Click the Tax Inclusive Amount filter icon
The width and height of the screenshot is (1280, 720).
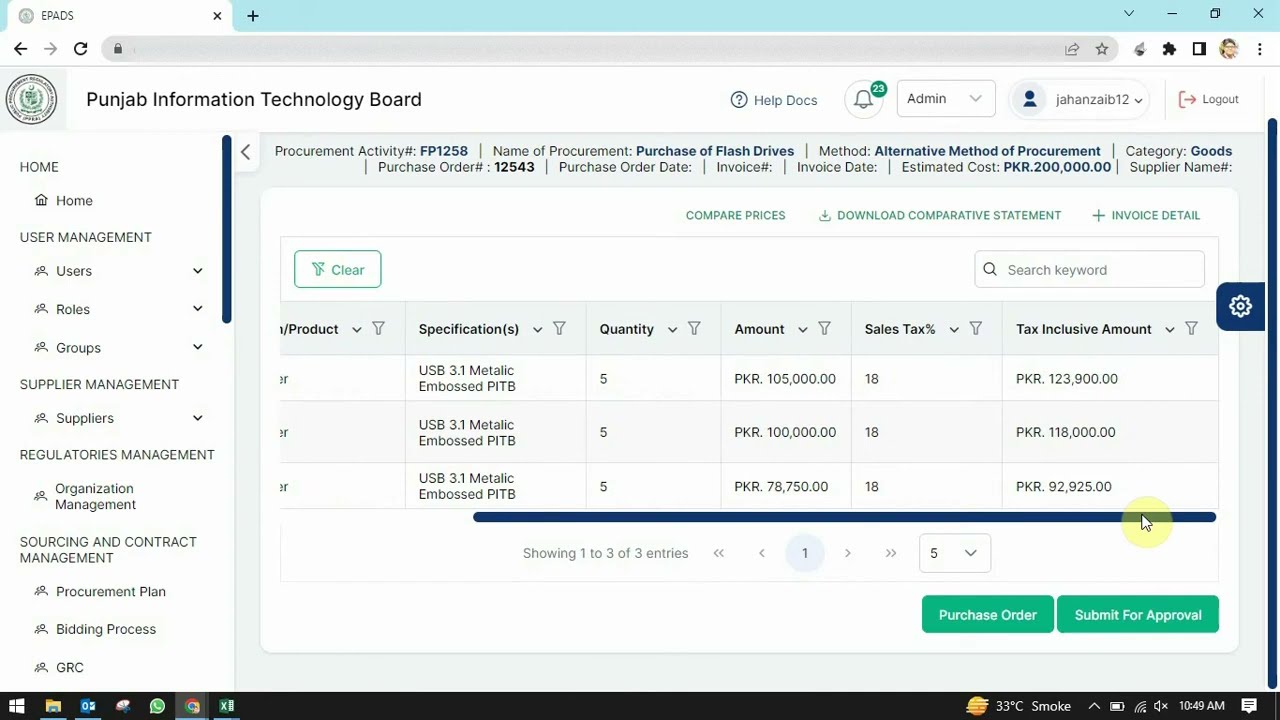tap(1191, 329)
